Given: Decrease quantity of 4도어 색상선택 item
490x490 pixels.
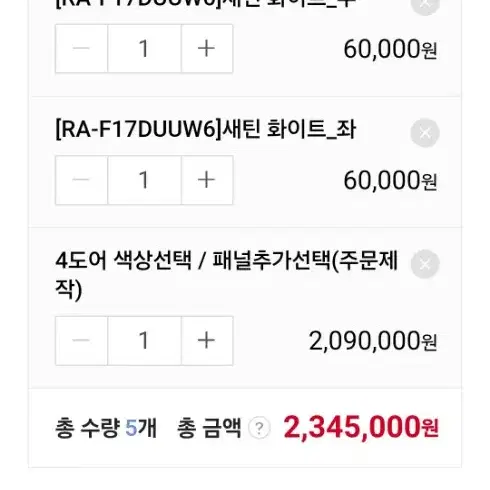Looking at the screenshot, I should [x=81, y=340].
